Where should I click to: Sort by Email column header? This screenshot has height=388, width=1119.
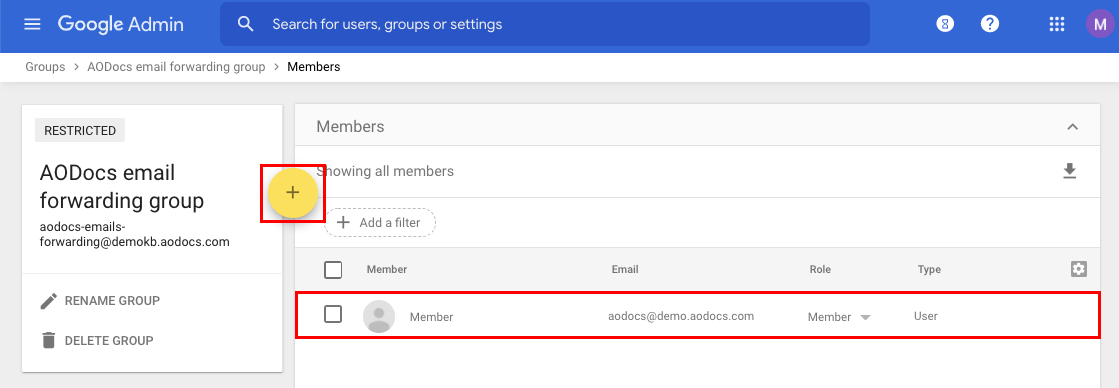click(625, 270)
